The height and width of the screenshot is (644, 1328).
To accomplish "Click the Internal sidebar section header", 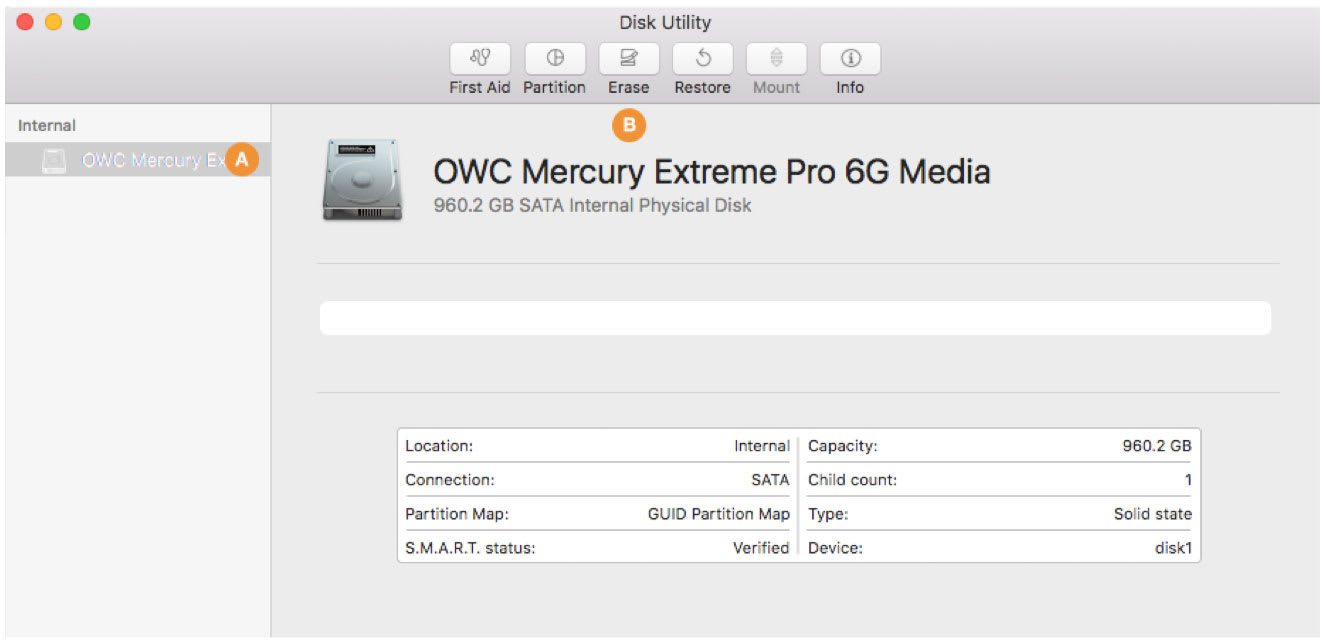I will click(x=47, y=125).
